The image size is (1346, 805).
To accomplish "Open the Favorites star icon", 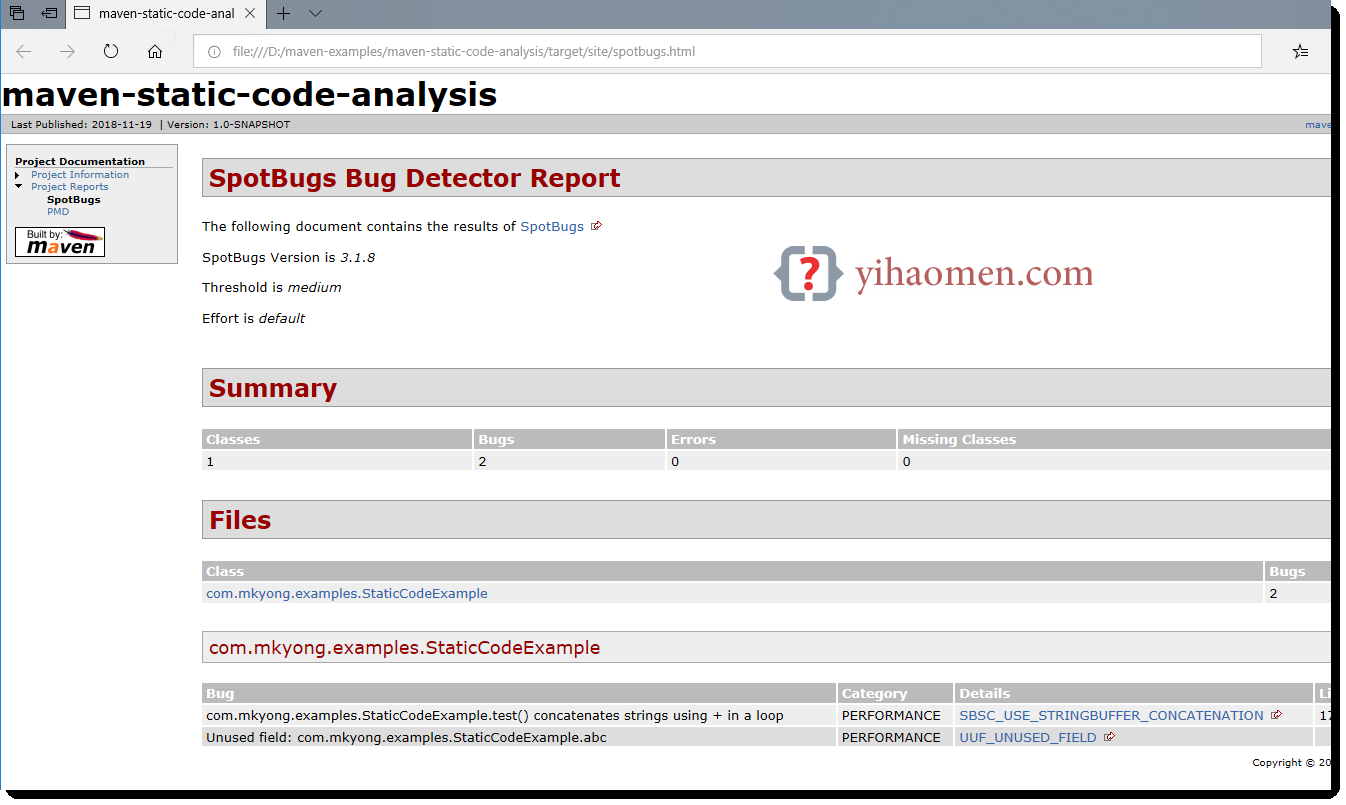I will click(1300, 52).
